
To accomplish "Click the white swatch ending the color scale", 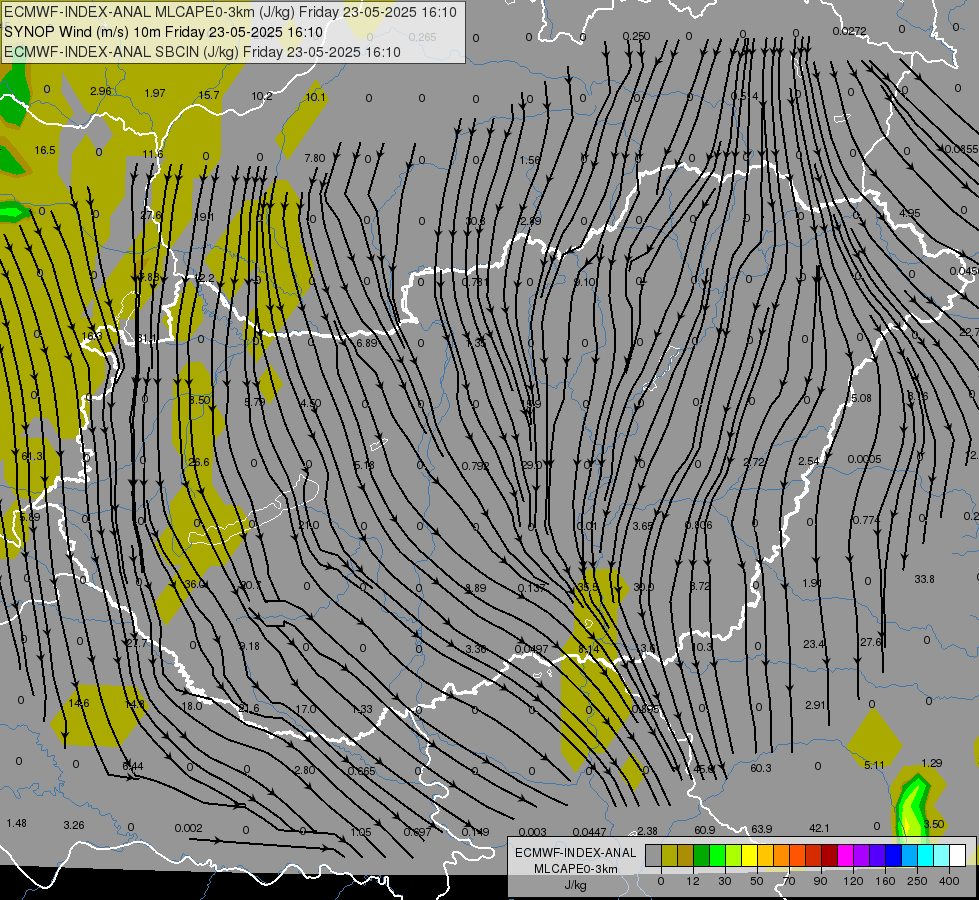I will tap(958, 855).
